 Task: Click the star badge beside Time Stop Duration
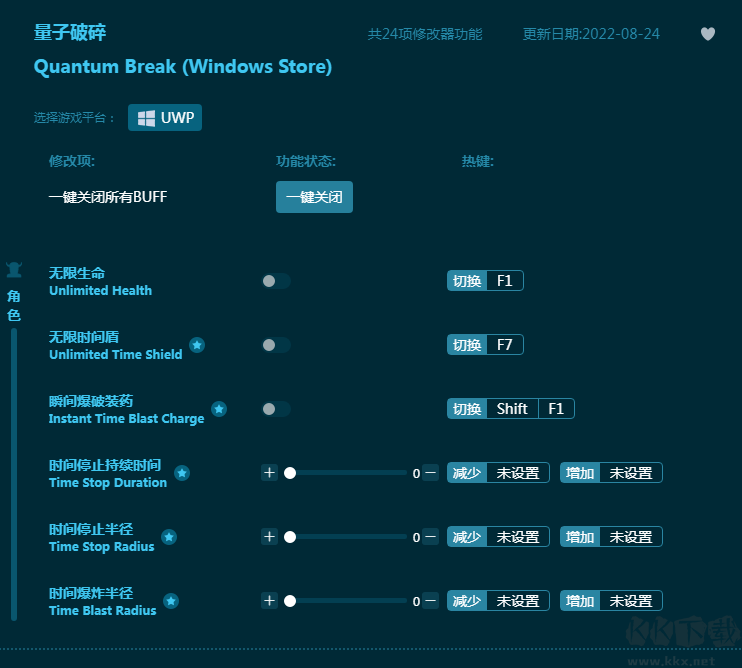[x=182, y=473]
